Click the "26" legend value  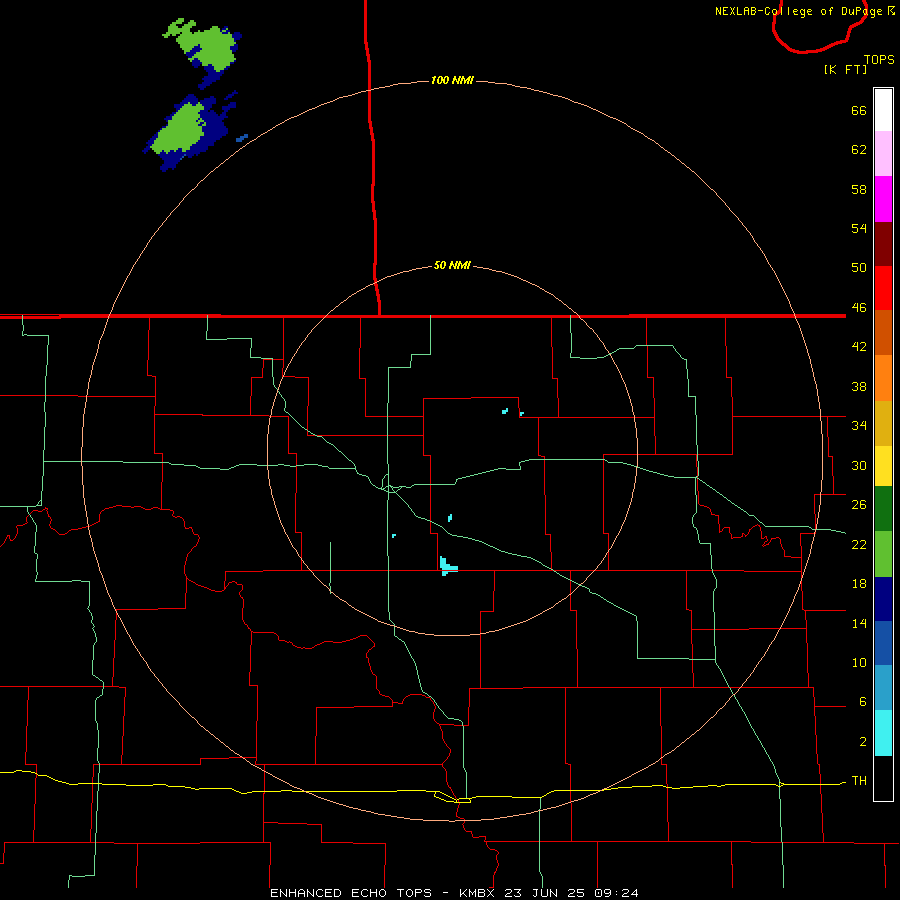coord(859,505)
